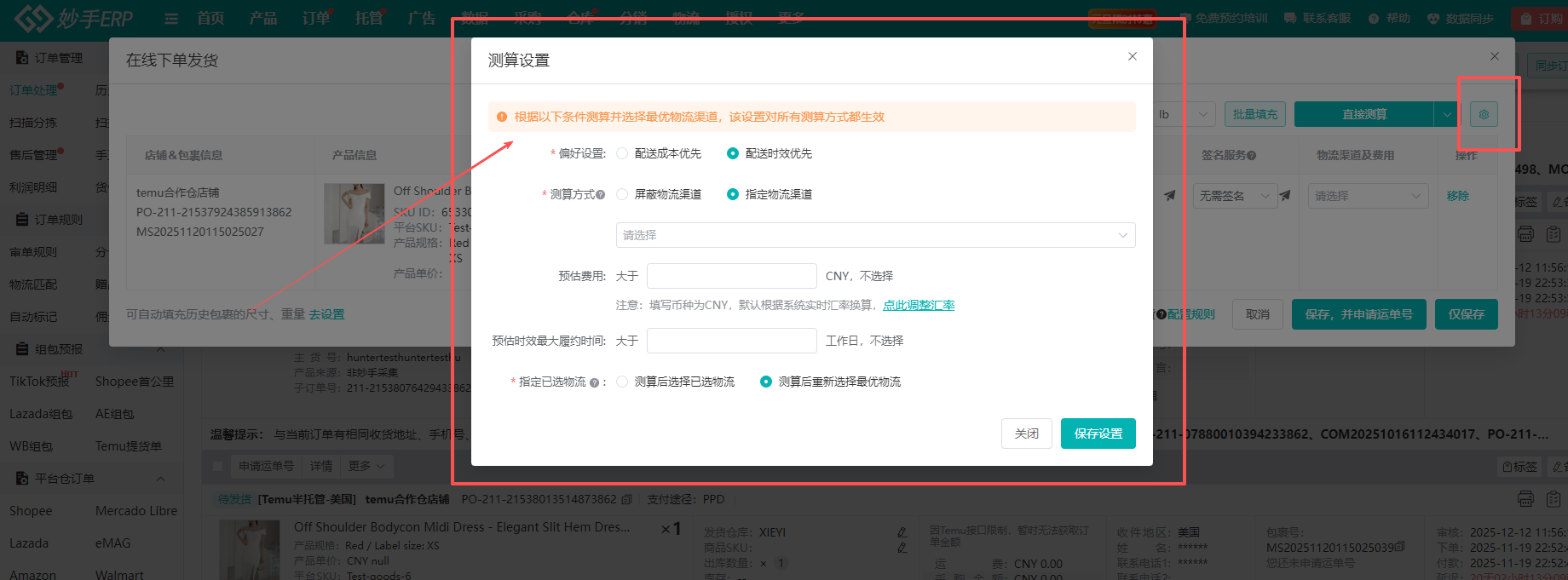Screen dimensions: 1568x580
Task: Choose 测算后选择已选物流 radio option
Action: [x=622, y=382]
